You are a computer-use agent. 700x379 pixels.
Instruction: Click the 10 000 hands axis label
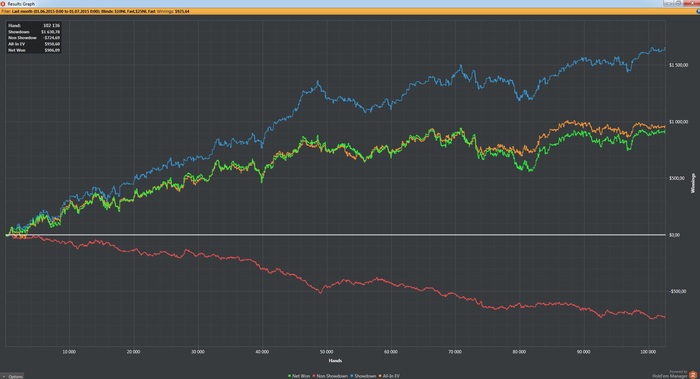(69, 352)
